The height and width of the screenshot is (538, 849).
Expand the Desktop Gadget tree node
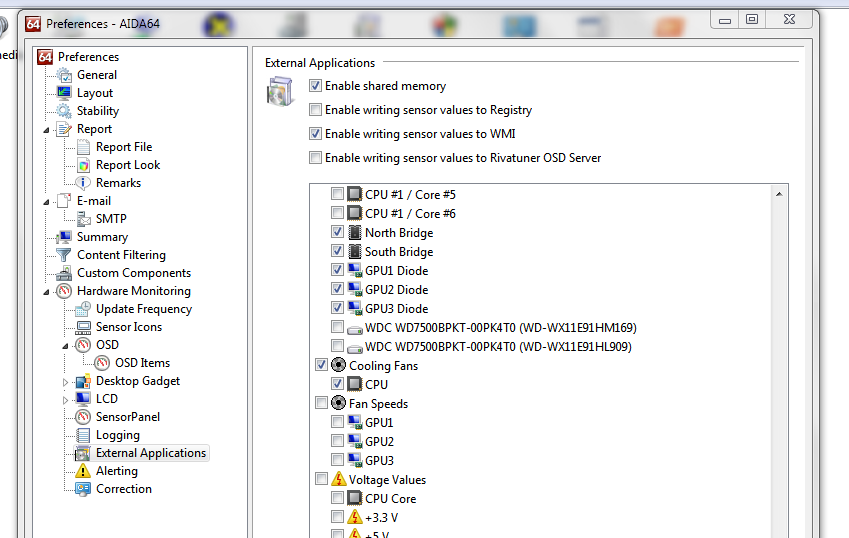(66, 381)
